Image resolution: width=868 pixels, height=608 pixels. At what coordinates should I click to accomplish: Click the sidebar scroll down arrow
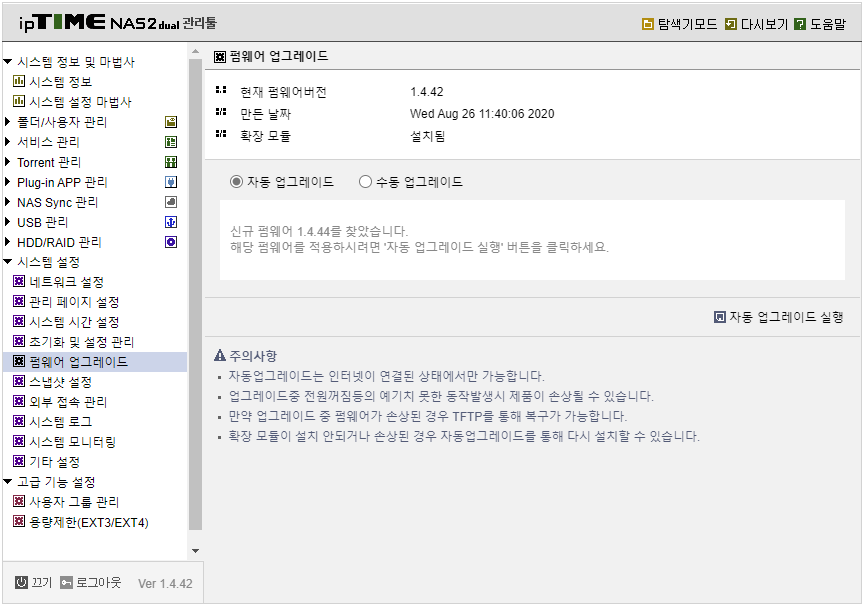[195, 551]
